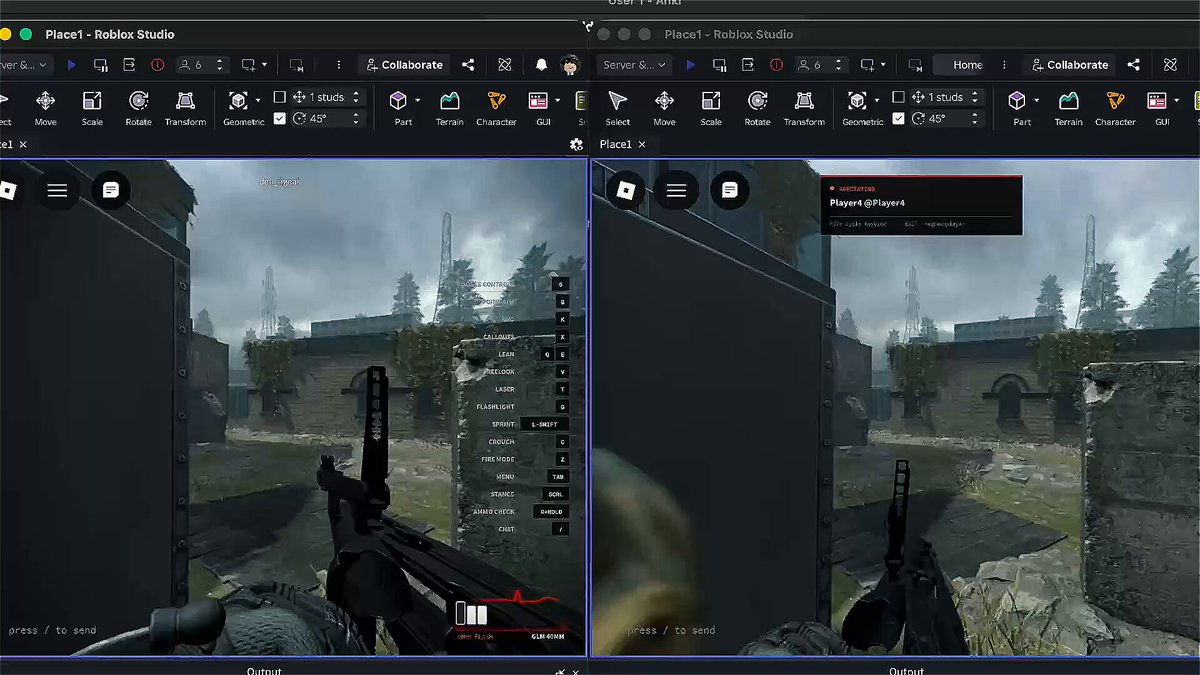Open the Home tab in right Studio window
The height and width of the screenshot is (675, 1200).
967,65
